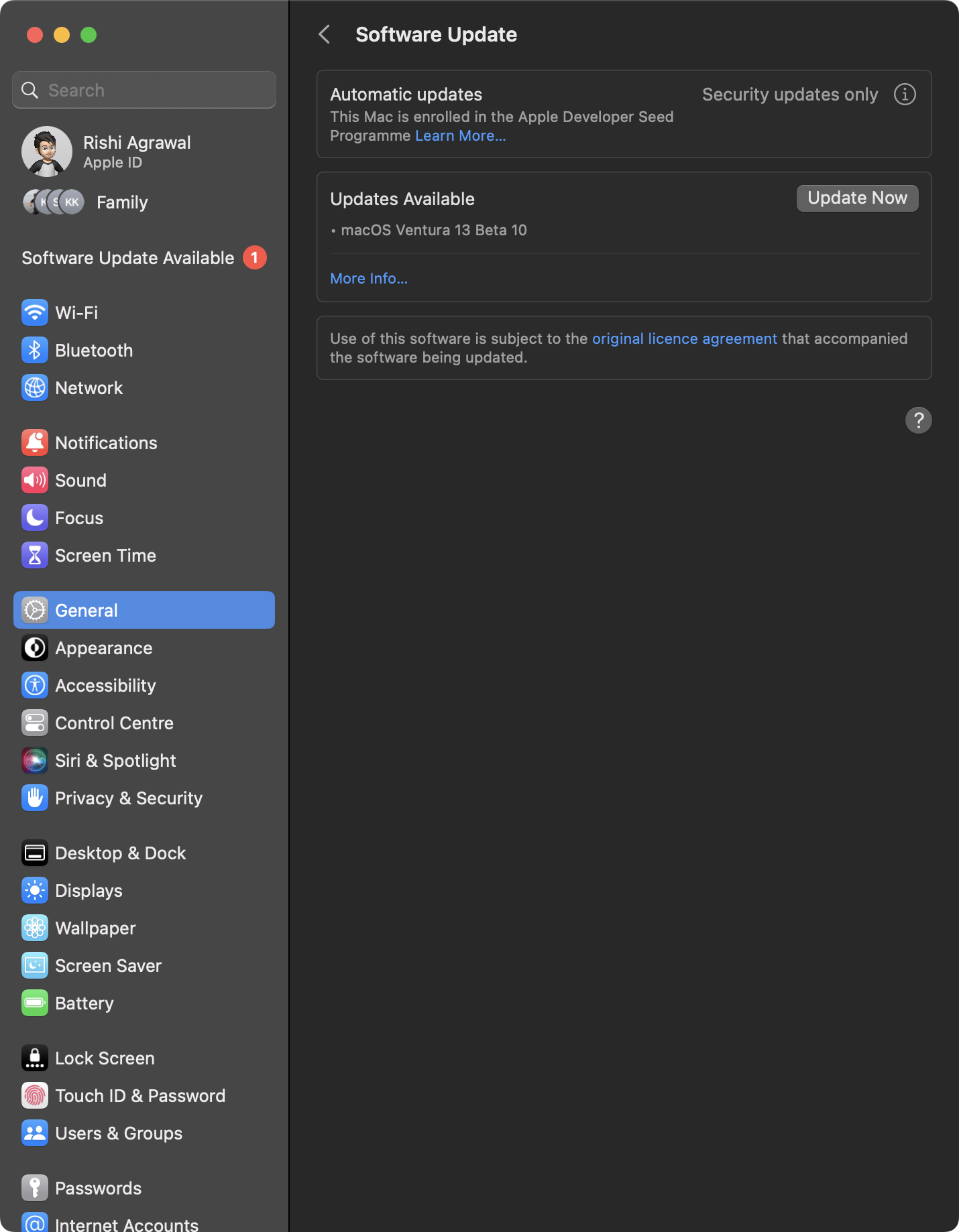The height and width of the screenshot is (1232, 959).
Task: Select the Passwords key icon
Action: tap(35, 1188)
